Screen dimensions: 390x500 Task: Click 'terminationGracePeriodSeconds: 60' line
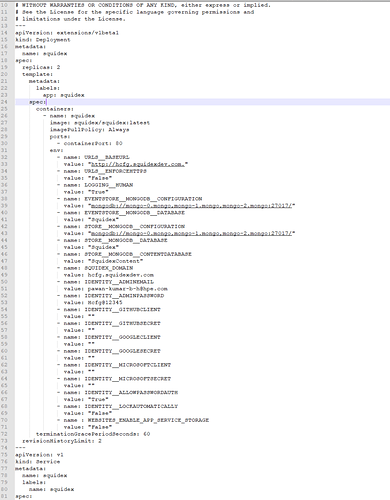pos(93,434)
